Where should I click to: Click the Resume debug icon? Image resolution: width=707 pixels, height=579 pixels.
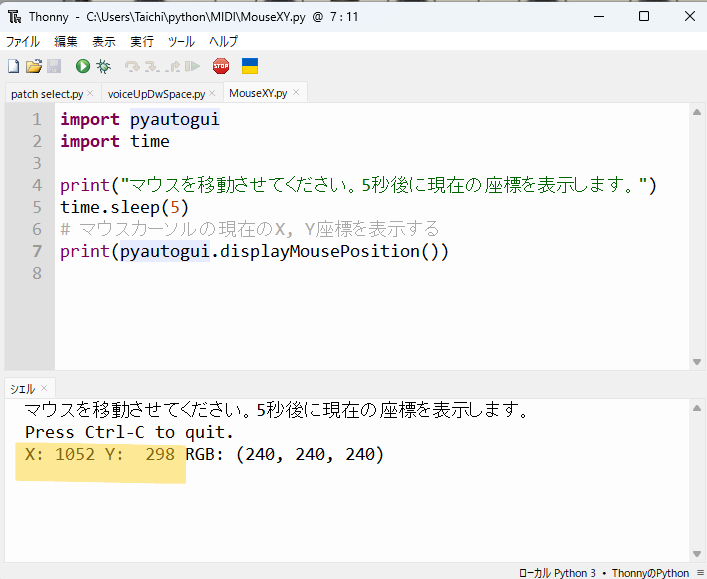(x=192, y=66)
